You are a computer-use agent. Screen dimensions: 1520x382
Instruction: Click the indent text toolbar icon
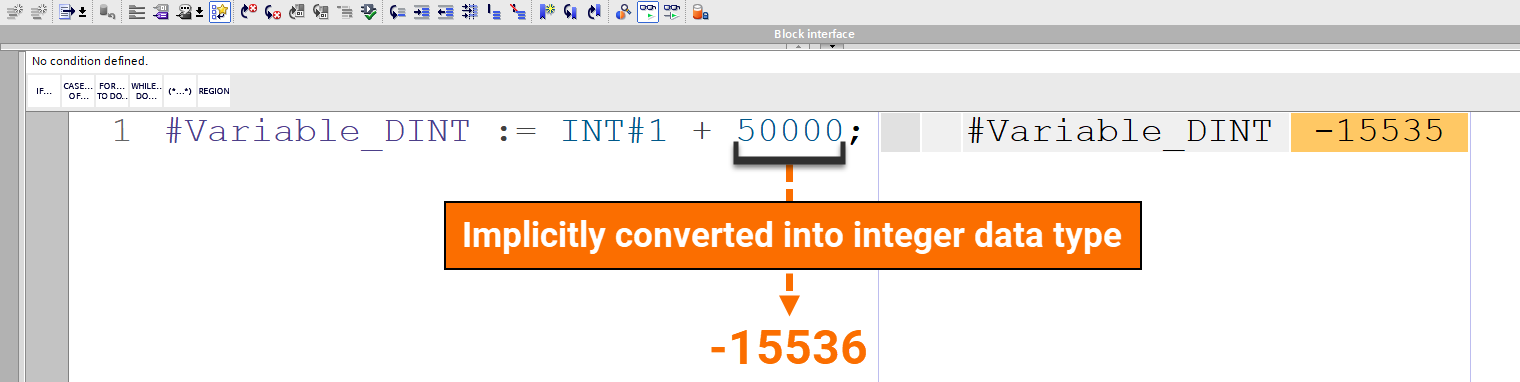422,12
